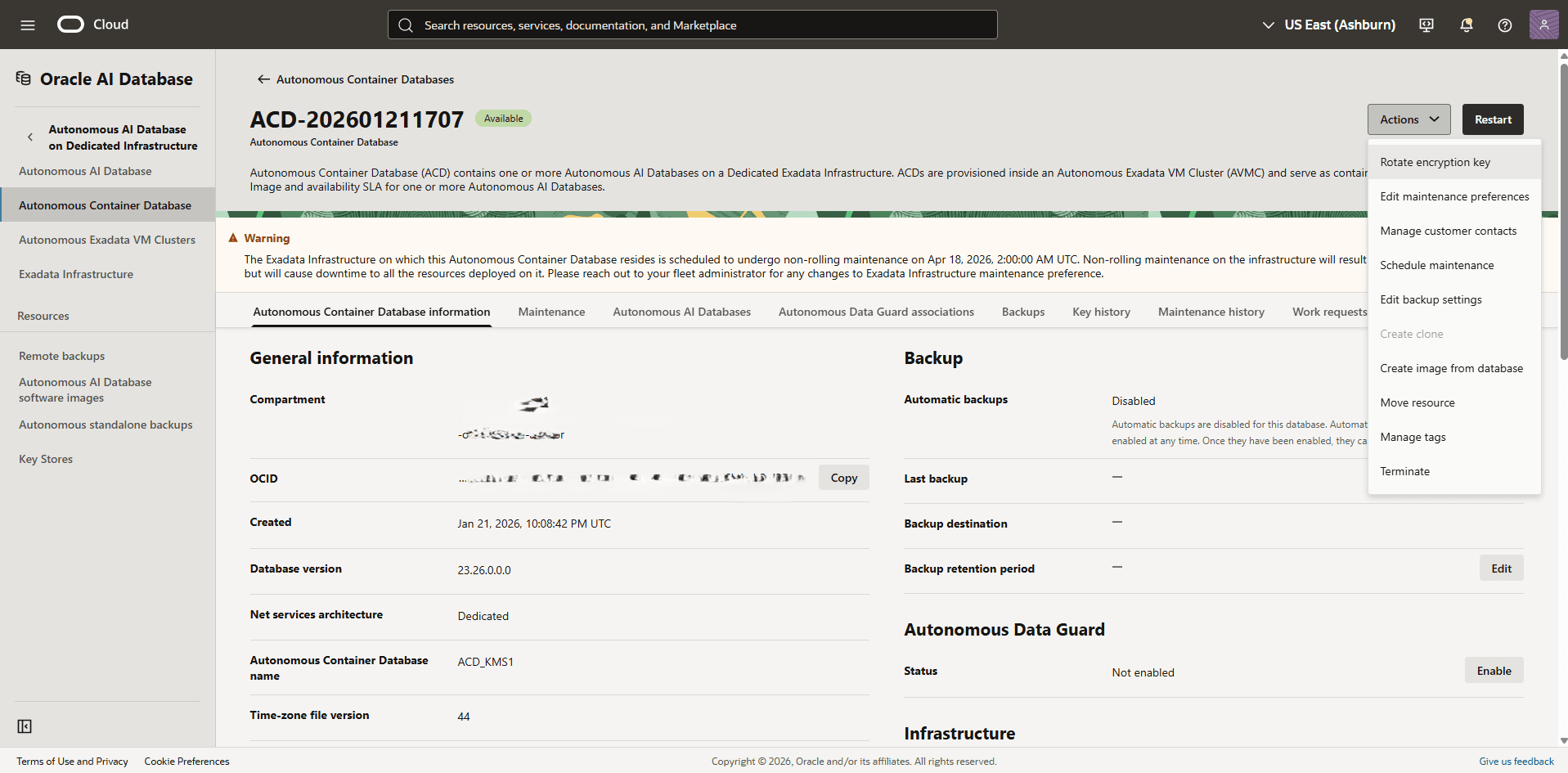Choose Rotate encryption key from the menu
The width and height of the screenshot is (1568, 773).
(x=1434, y=162)
